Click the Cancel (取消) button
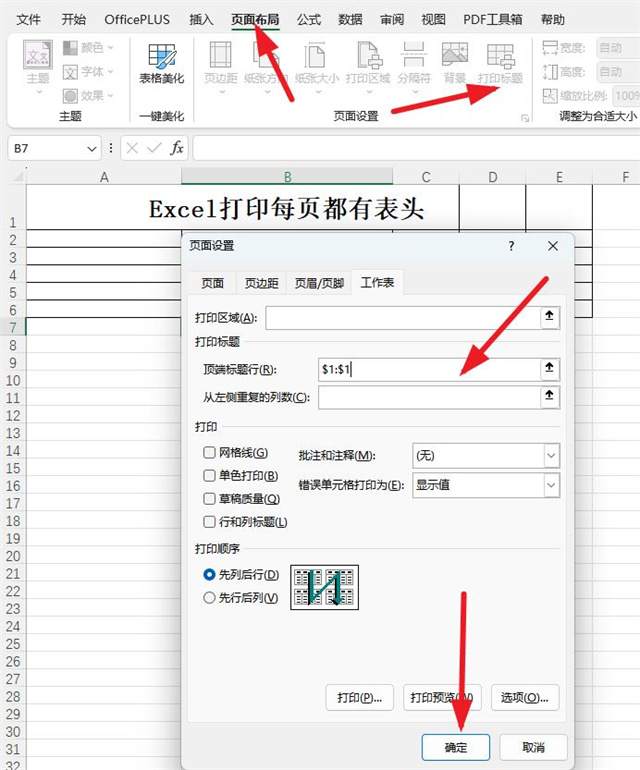This screenshot has width=640, height=770. 533,747
